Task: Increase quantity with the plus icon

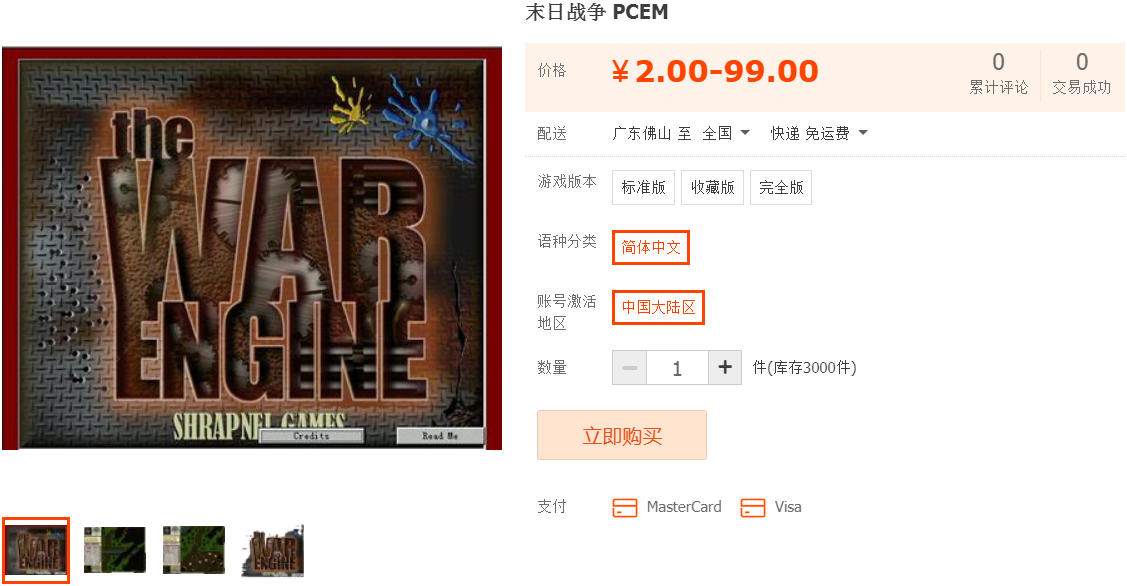Action: [x=725, y=367]
